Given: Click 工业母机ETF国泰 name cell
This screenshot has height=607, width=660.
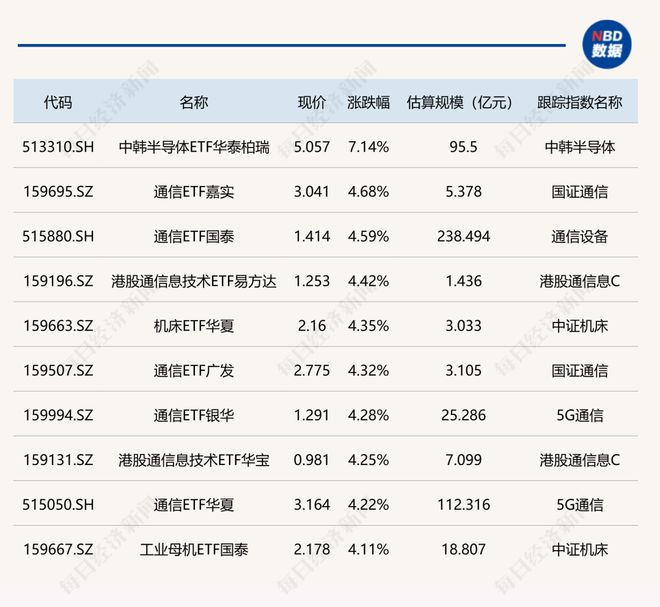Looking at the screenshot, I should click(x=194, y=550).
